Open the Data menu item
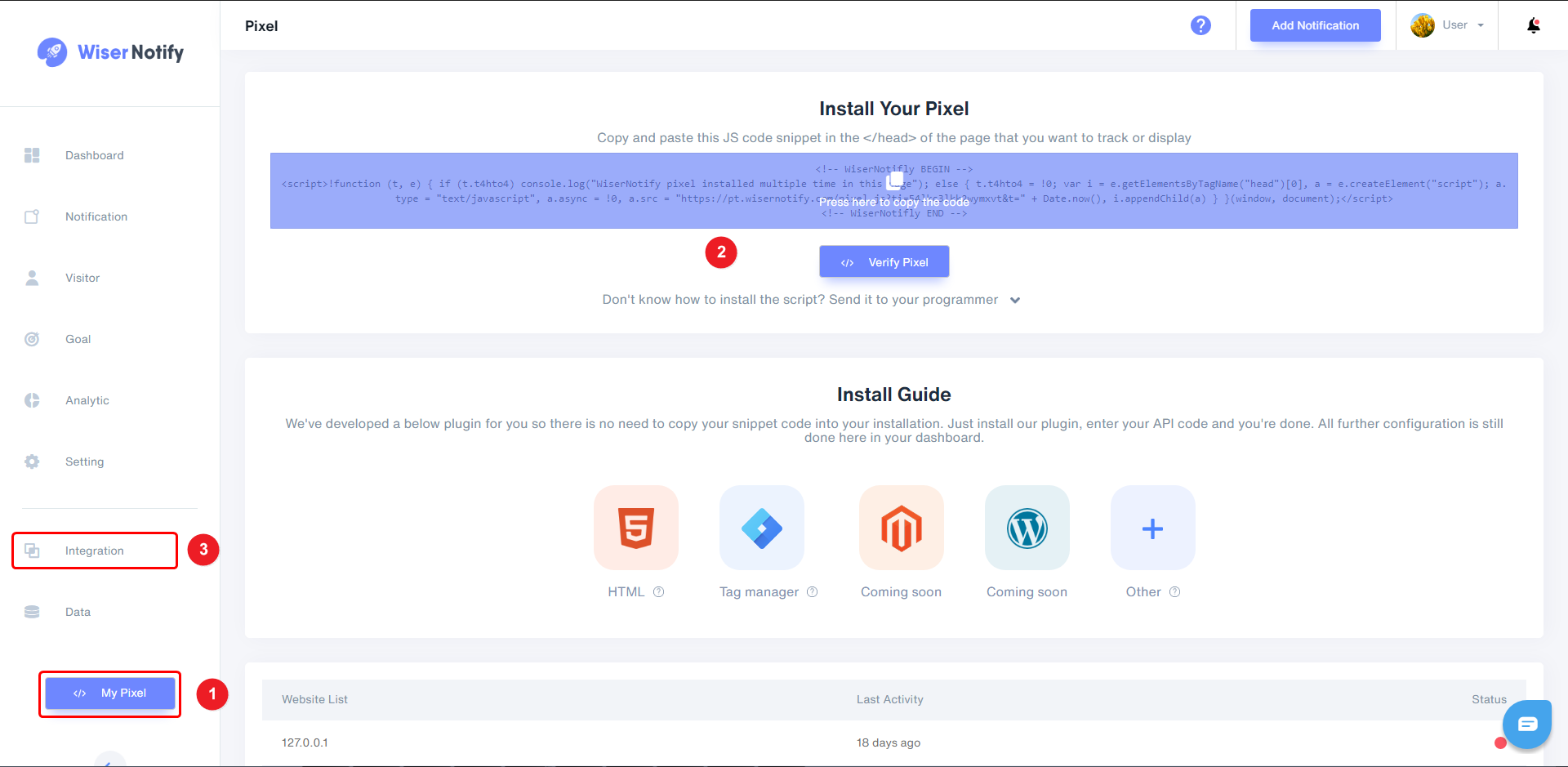The height and width of the screenshot is (767, 1568). point(78,612)
